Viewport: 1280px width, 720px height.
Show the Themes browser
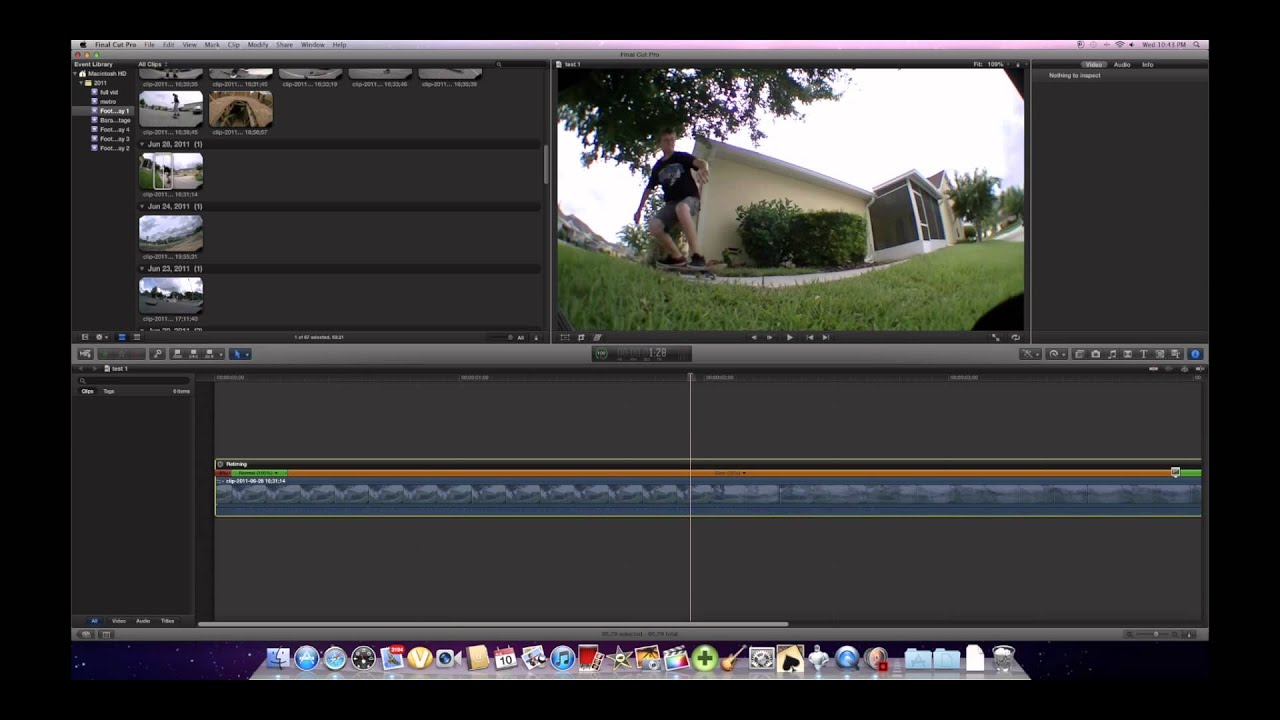(x=1176, y=354)
